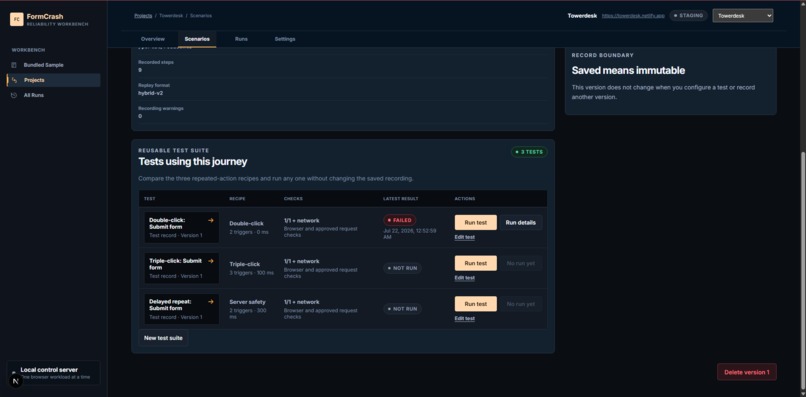Open Triple-click: Submit form arrow icon
The width and height of the screenshot is (806, 397).
(x=210, y=261)
